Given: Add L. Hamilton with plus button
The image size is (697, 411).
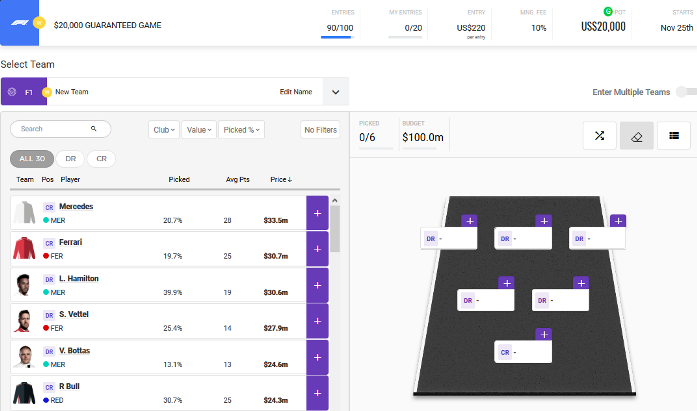Looking at the screenshot, I should click(x=317, y=285).
